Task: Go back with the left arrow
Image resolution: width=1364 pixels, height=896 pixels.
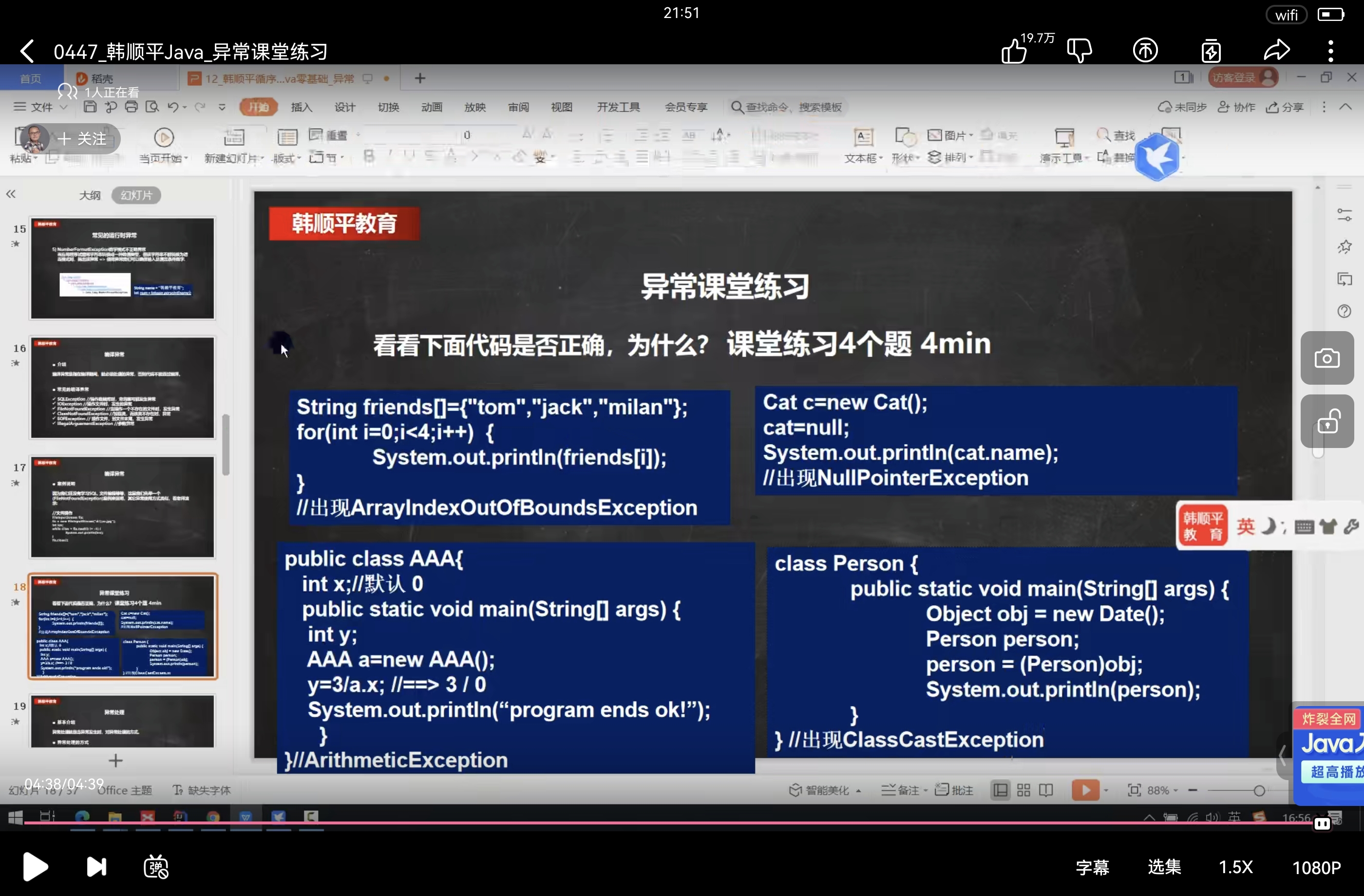Action: point(27,51)
